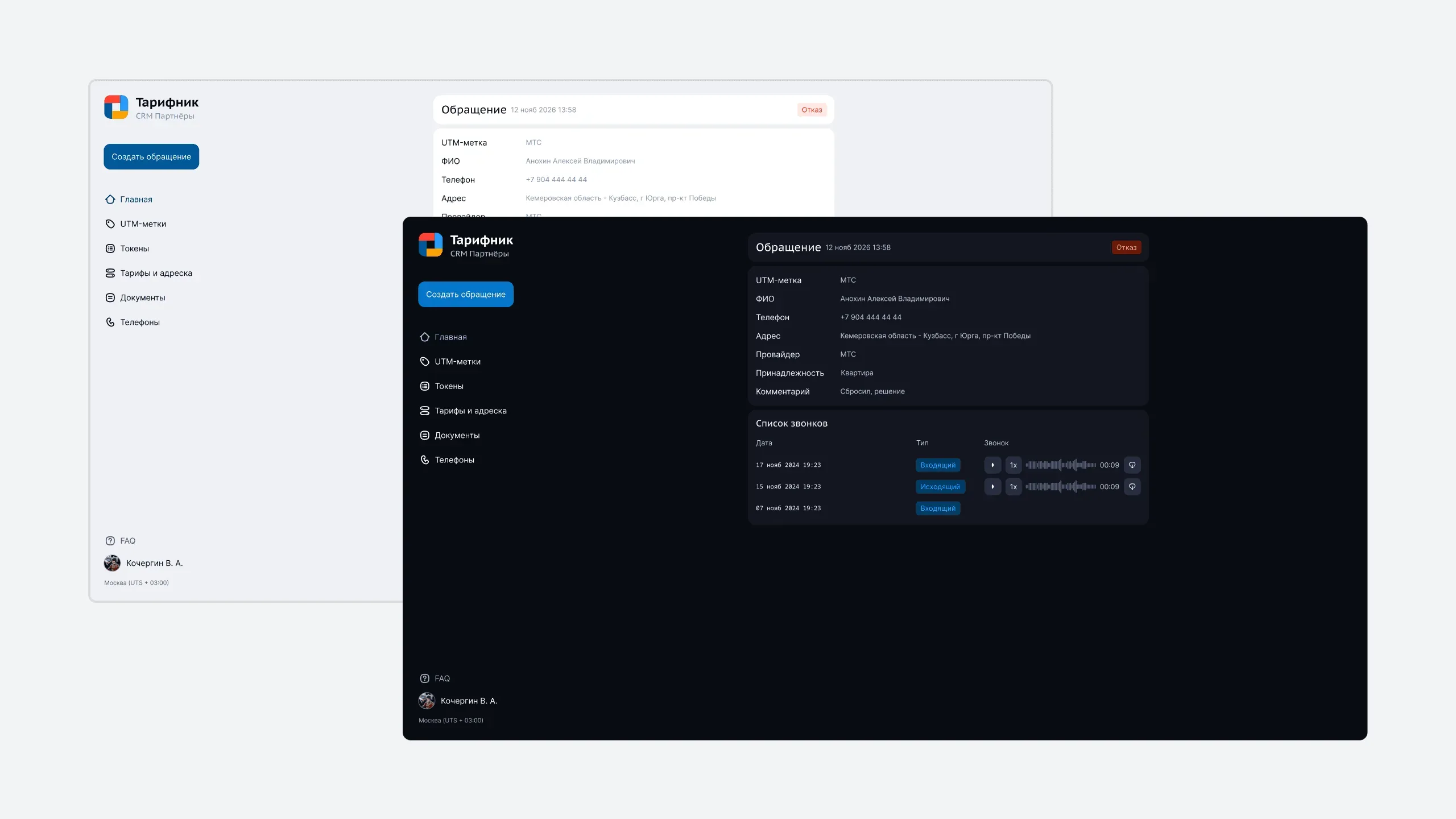Click Входящий badge of 17 нояб call
This screenshot has height=819, width=1456.
[x=938, y=465]
